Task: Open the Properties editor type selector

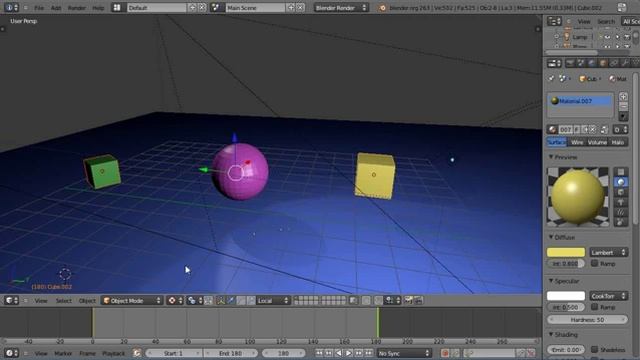Action: [554, 63]
